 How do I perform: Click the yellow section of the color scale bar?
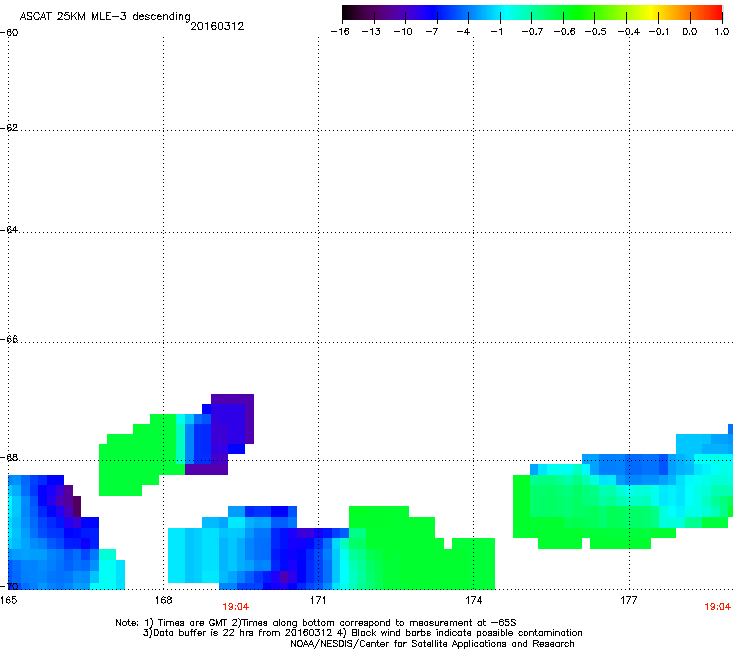[x=653, y=12]
